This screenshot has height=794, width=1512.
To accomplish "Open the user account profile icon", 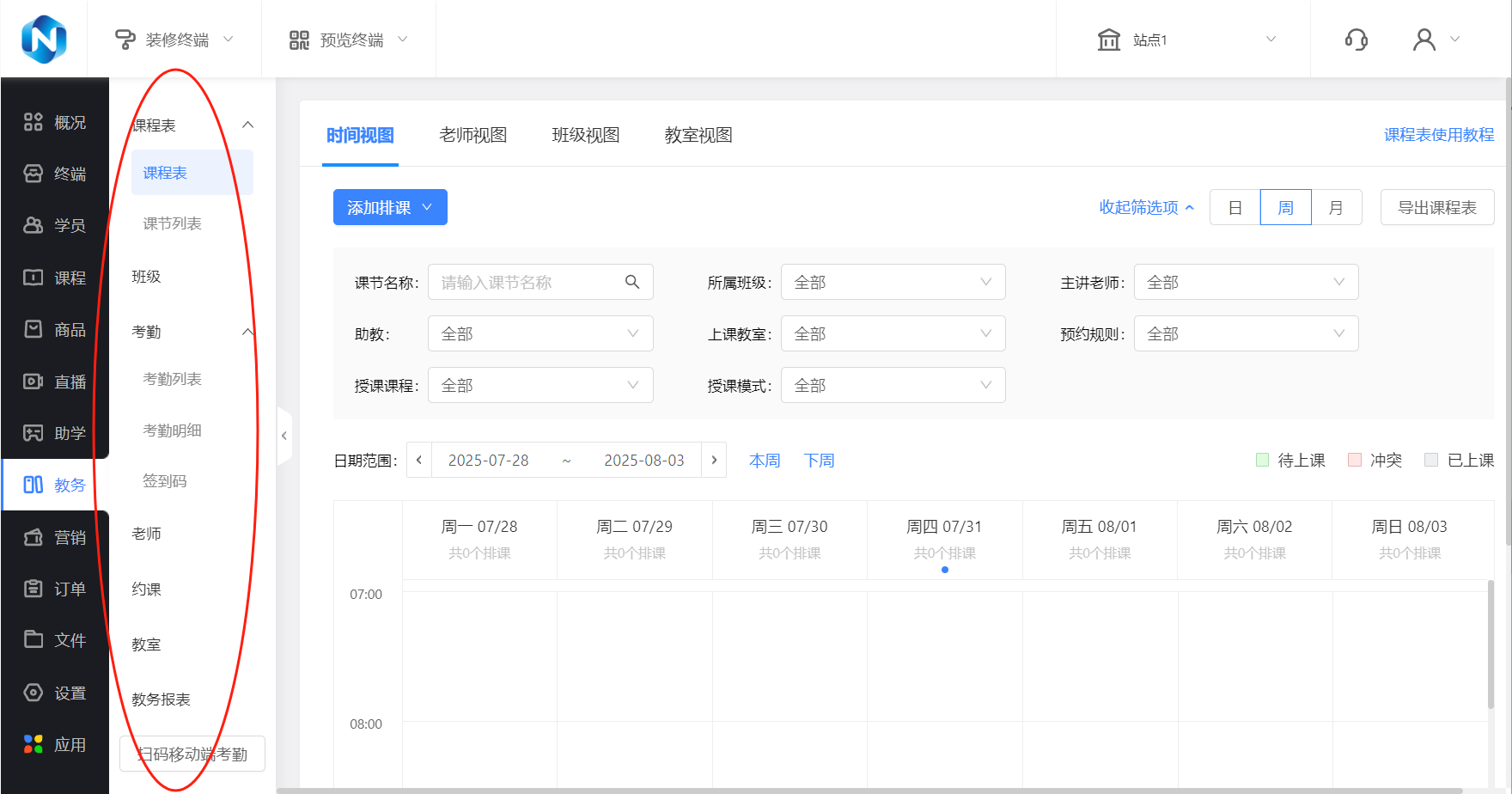I will tap(1424, 40).
